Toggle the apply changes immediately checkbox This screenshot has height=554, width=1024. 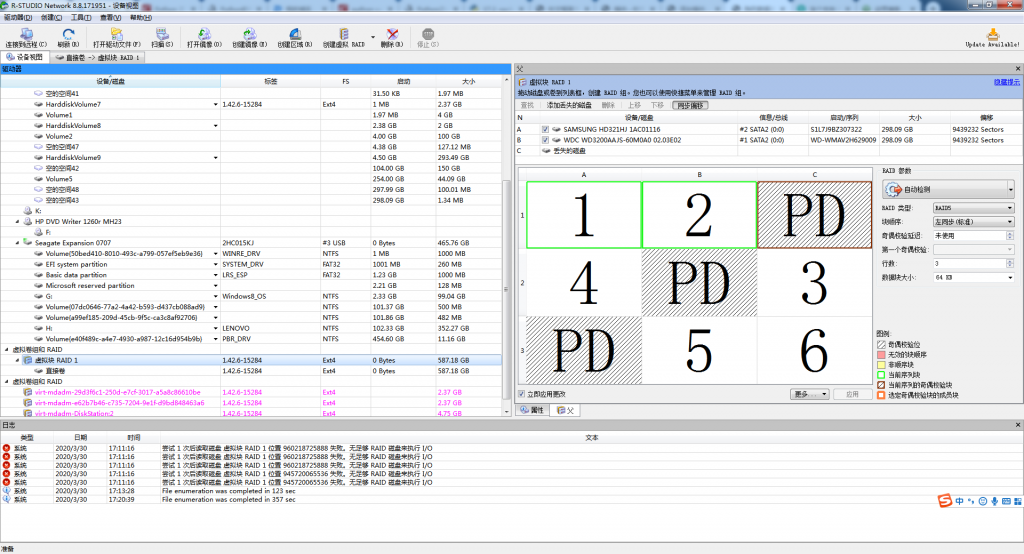(522, 394)
